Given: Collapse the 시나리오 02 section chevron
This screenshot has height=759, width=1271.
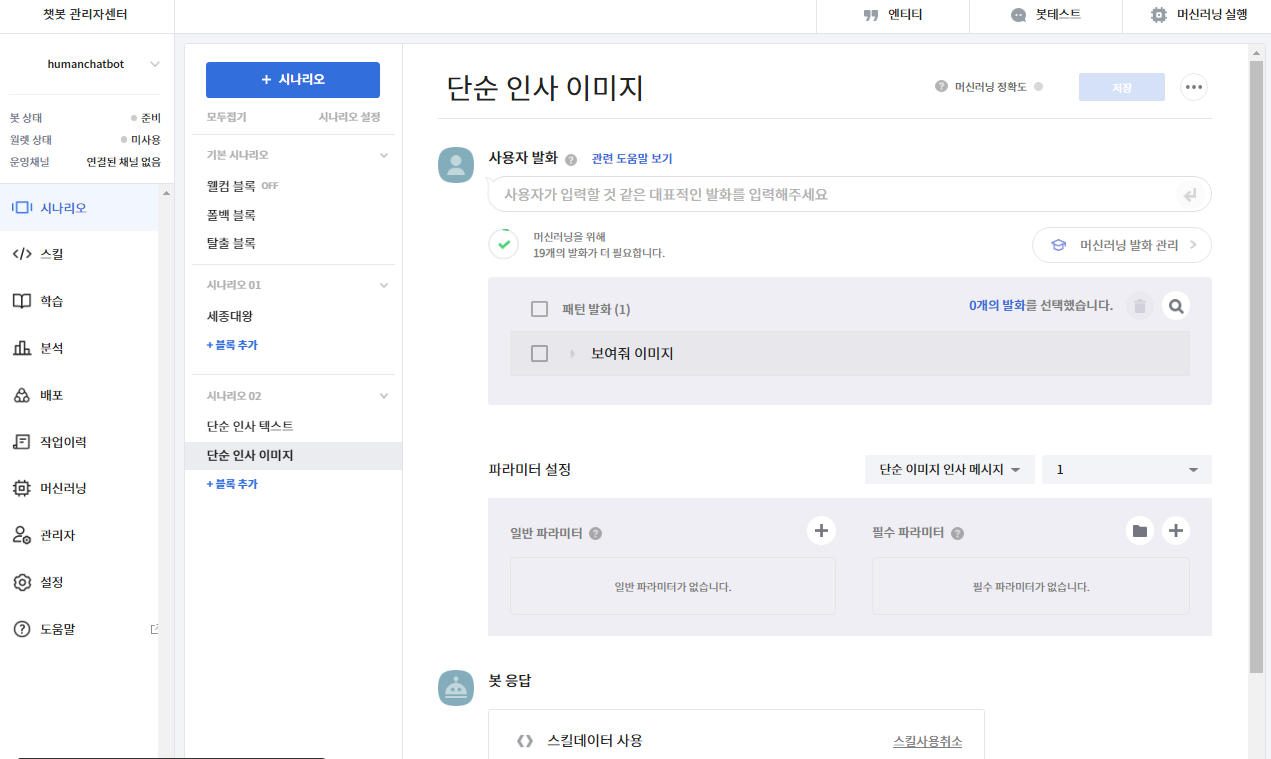Looking at the screenshot, I should click(383, 396).
